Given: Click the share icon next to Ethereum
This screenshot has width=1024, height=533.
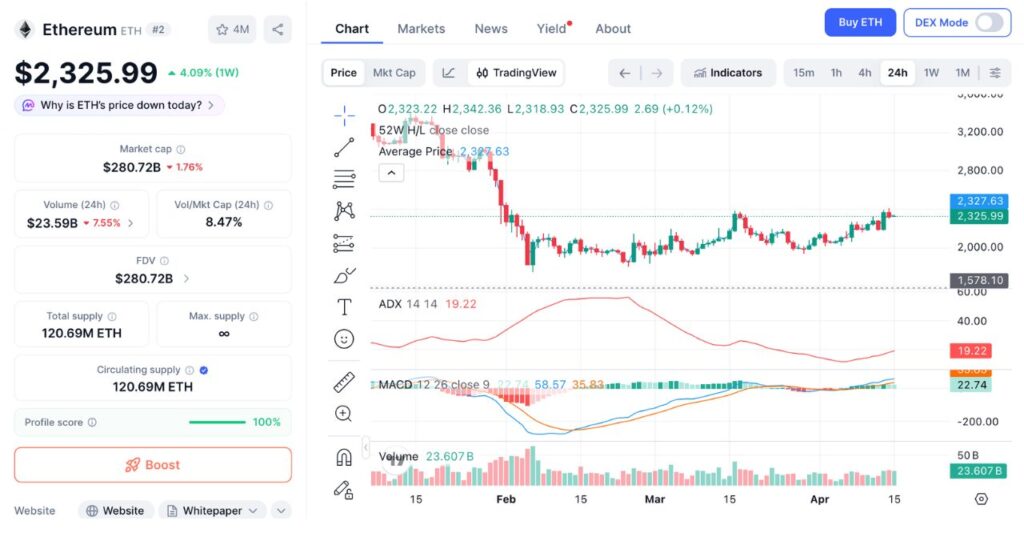Looking at the screenshot, I should 278,29.
